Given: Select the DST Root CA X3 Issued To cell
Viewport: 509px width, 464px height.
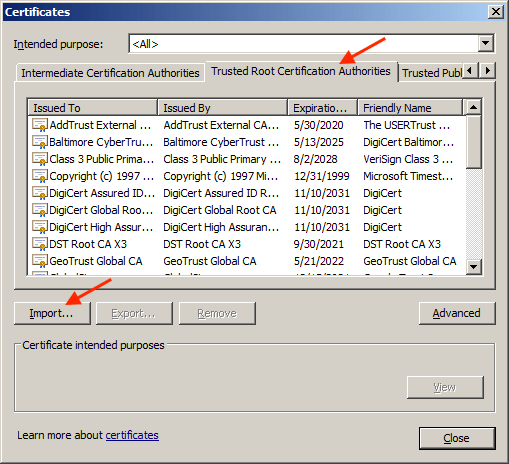Looking at the screenshot, I should pyautogui.click(x=88, y=244).
